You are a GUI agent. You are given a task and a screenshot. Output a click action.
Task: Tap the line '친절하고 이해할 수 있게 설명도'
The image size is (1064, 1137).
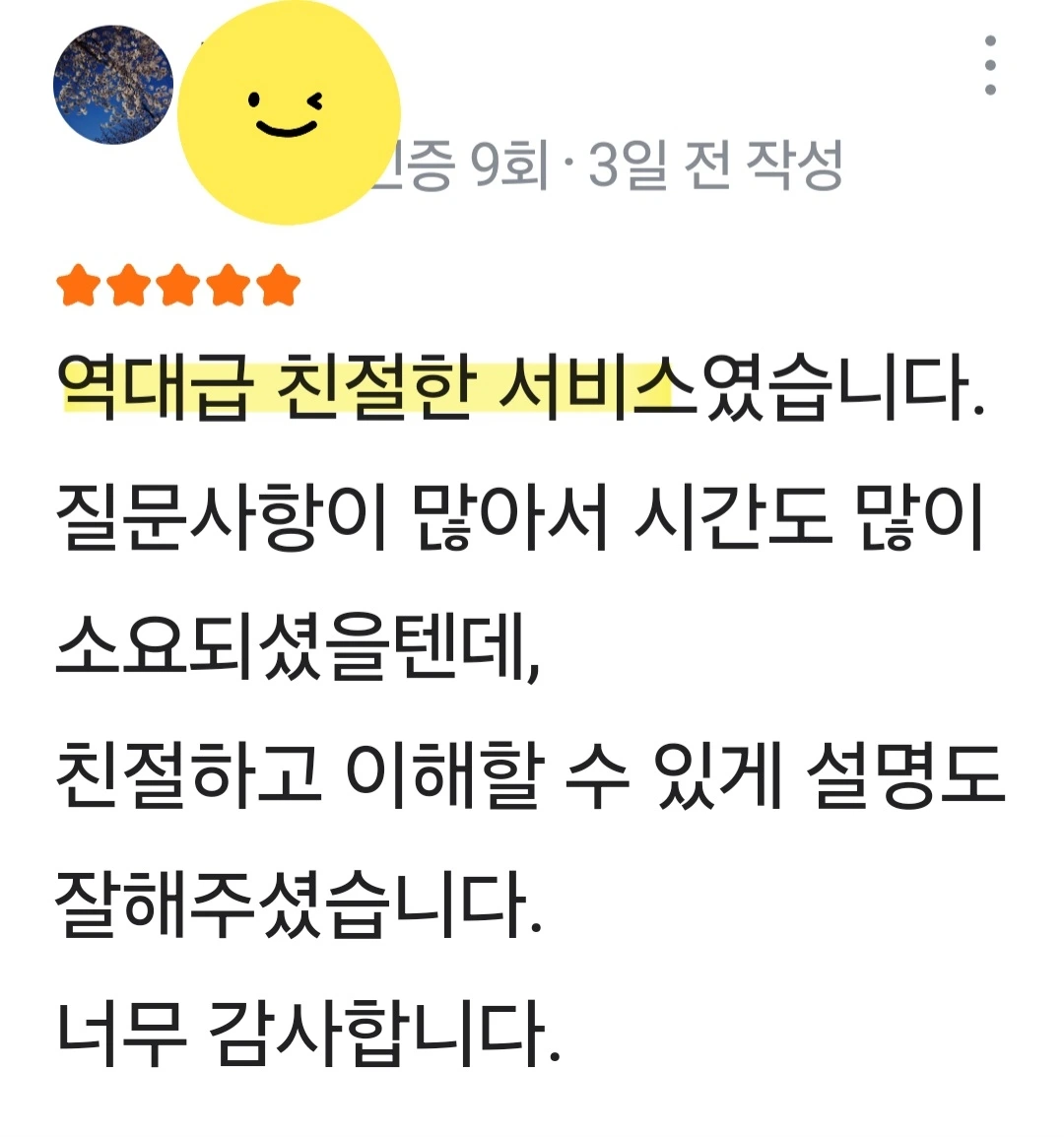click(530, 775)
